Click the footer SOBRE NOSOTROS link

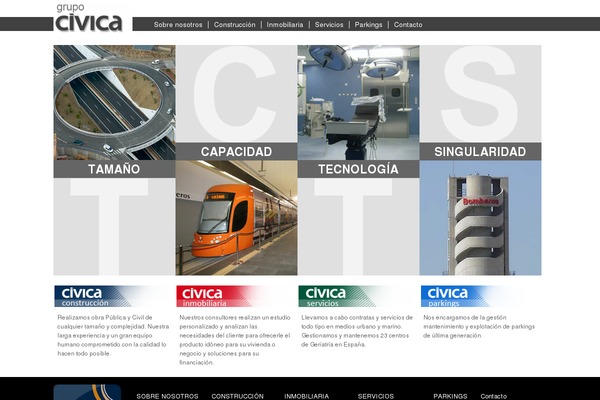point(167,396)
